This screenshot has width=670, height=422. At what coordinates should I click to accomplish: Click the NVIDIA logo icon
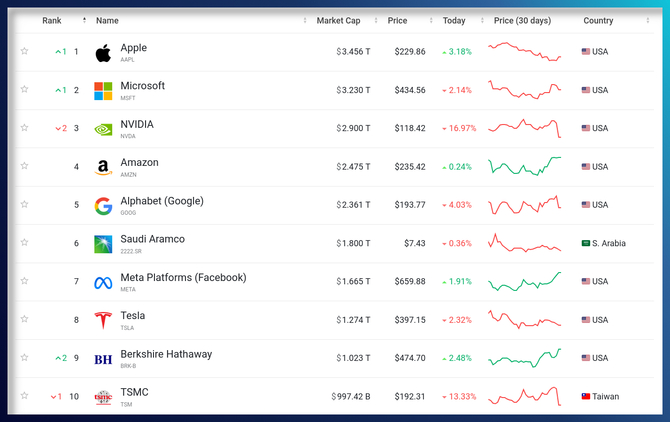tap(103, 129)
